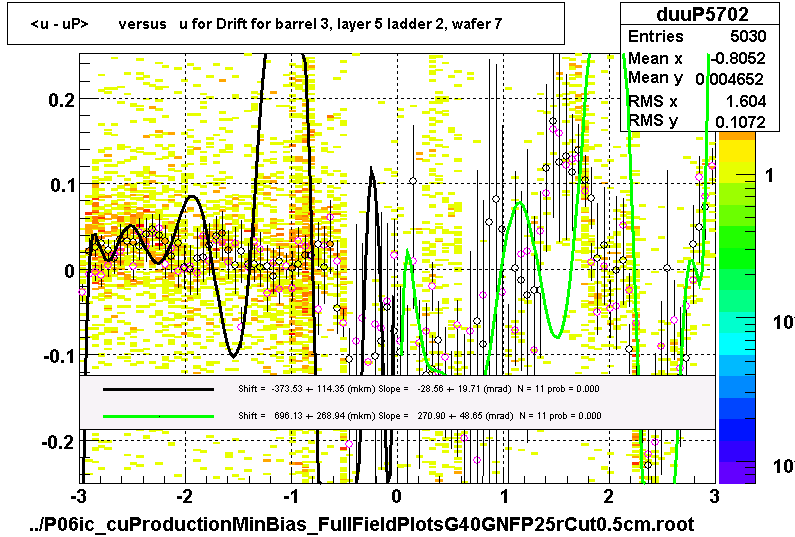795x537 pixels.
Task: Click the x-axis label 1
Action: pos(504,497)
